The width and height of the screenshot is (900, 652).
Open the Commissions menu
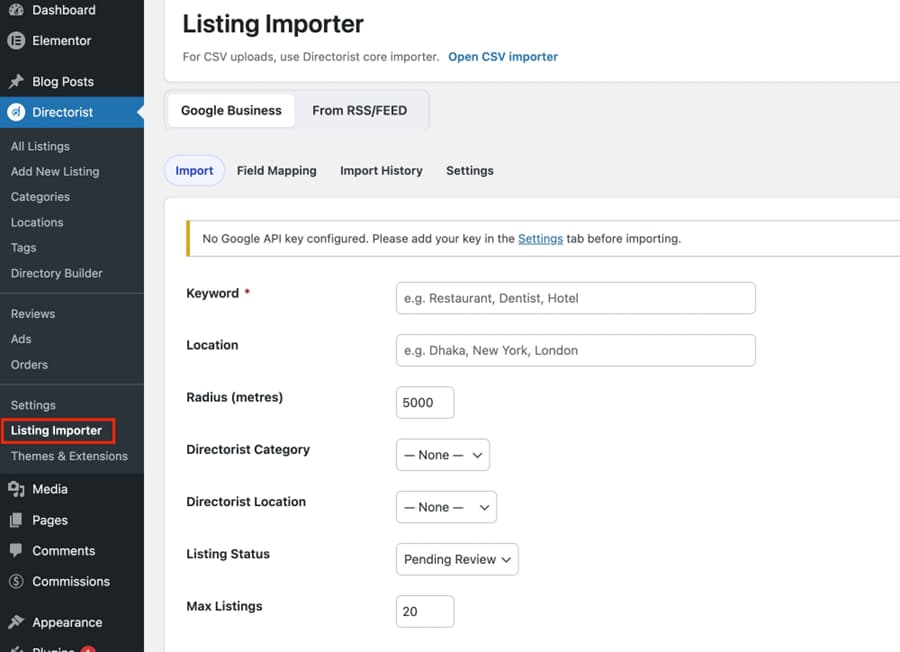click(72, 581)
